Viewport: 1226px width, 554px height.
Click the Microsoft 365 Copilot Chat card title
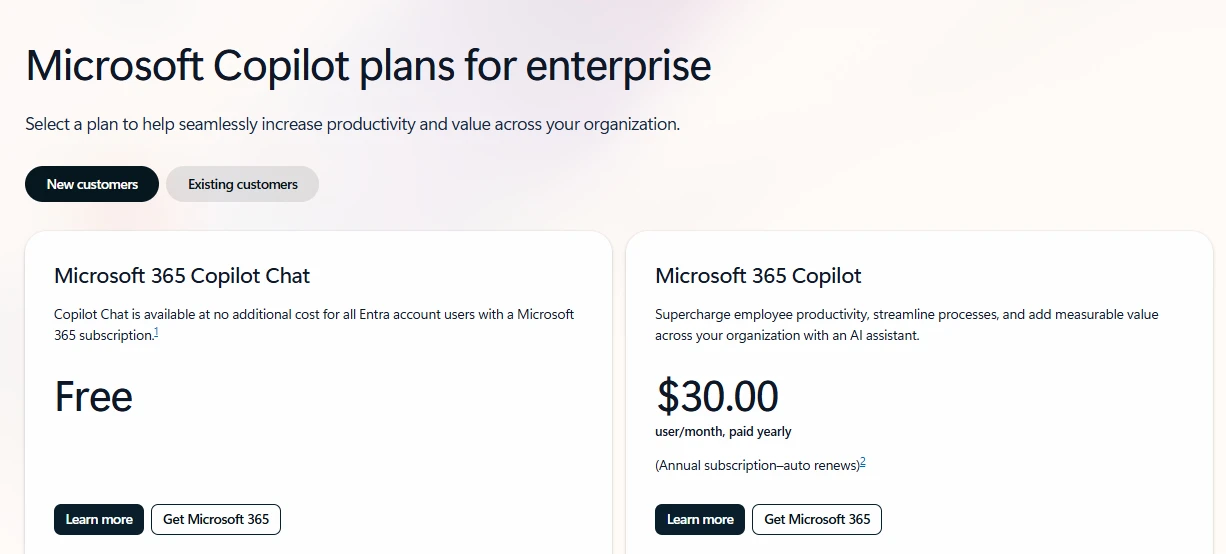(182, 276)
